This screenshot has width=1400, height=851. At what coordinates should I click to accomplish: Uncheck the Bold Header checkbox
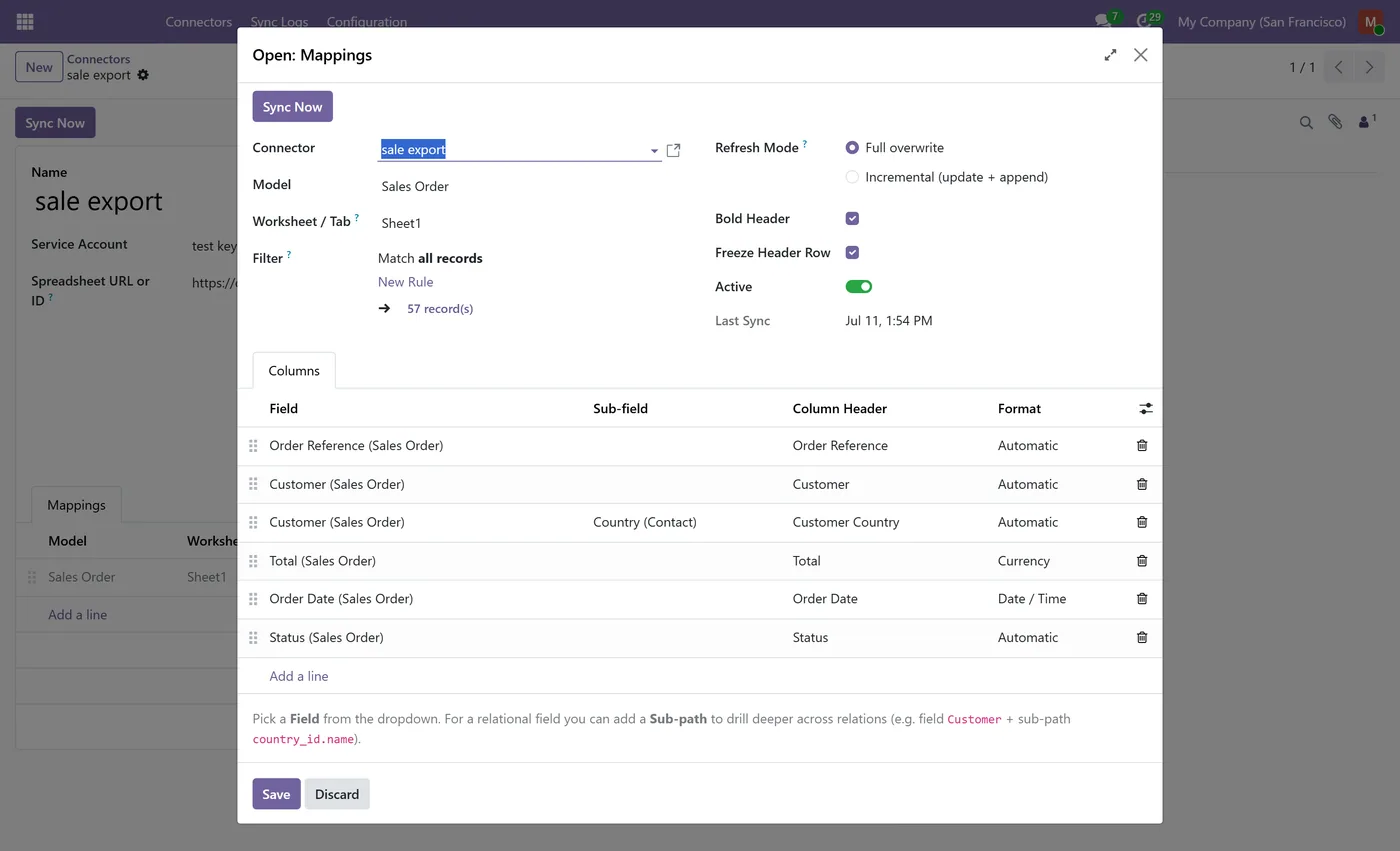pos(852,219)
